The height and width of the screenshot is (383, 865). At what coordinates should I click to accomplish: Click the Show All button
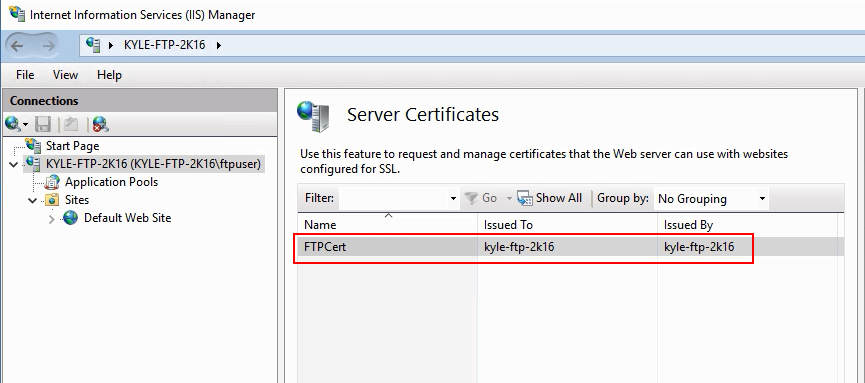(x=549, y=198)
